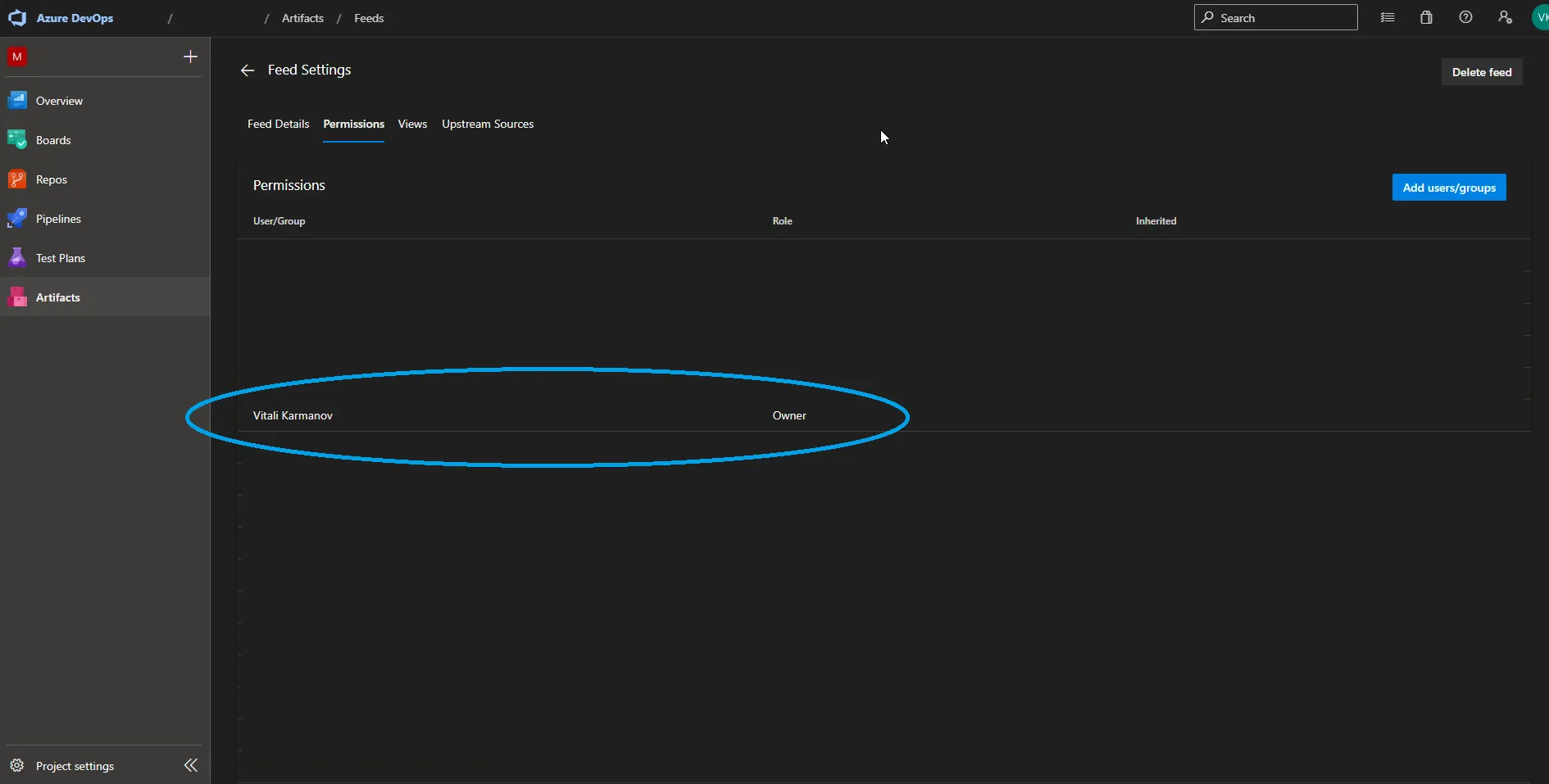The image size is (1549, 784).
Task: Sort by the User/Group column header
Action: pos(279,221)
